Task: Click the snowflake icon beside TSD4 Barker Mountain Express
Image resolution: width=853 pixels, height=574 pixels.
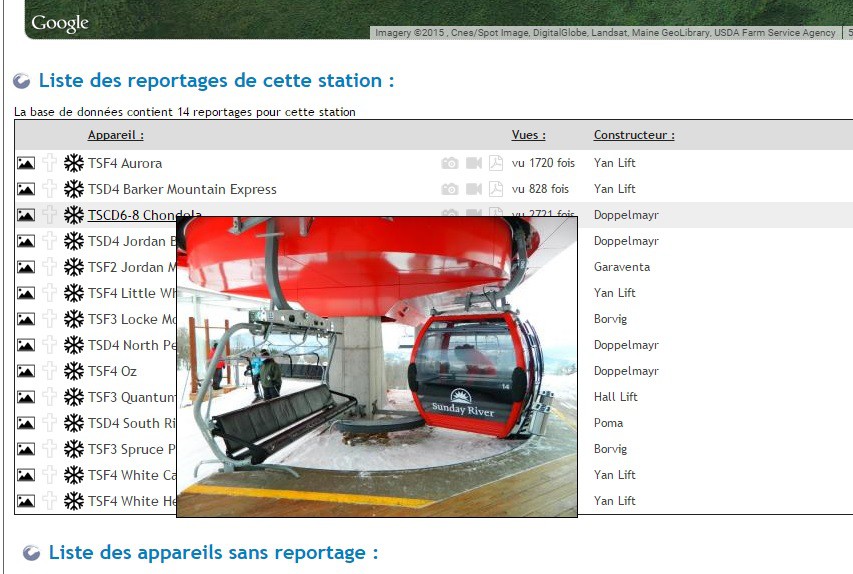Action: 73,189
